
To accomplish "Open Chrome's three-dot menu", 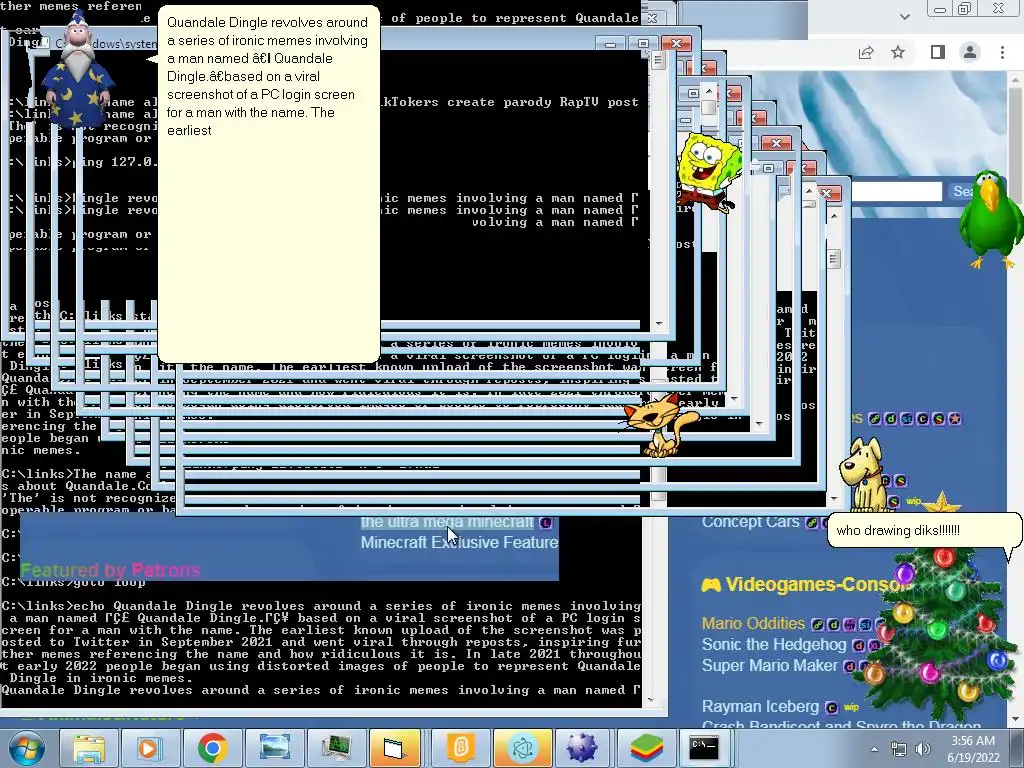I will point(1002,52).
